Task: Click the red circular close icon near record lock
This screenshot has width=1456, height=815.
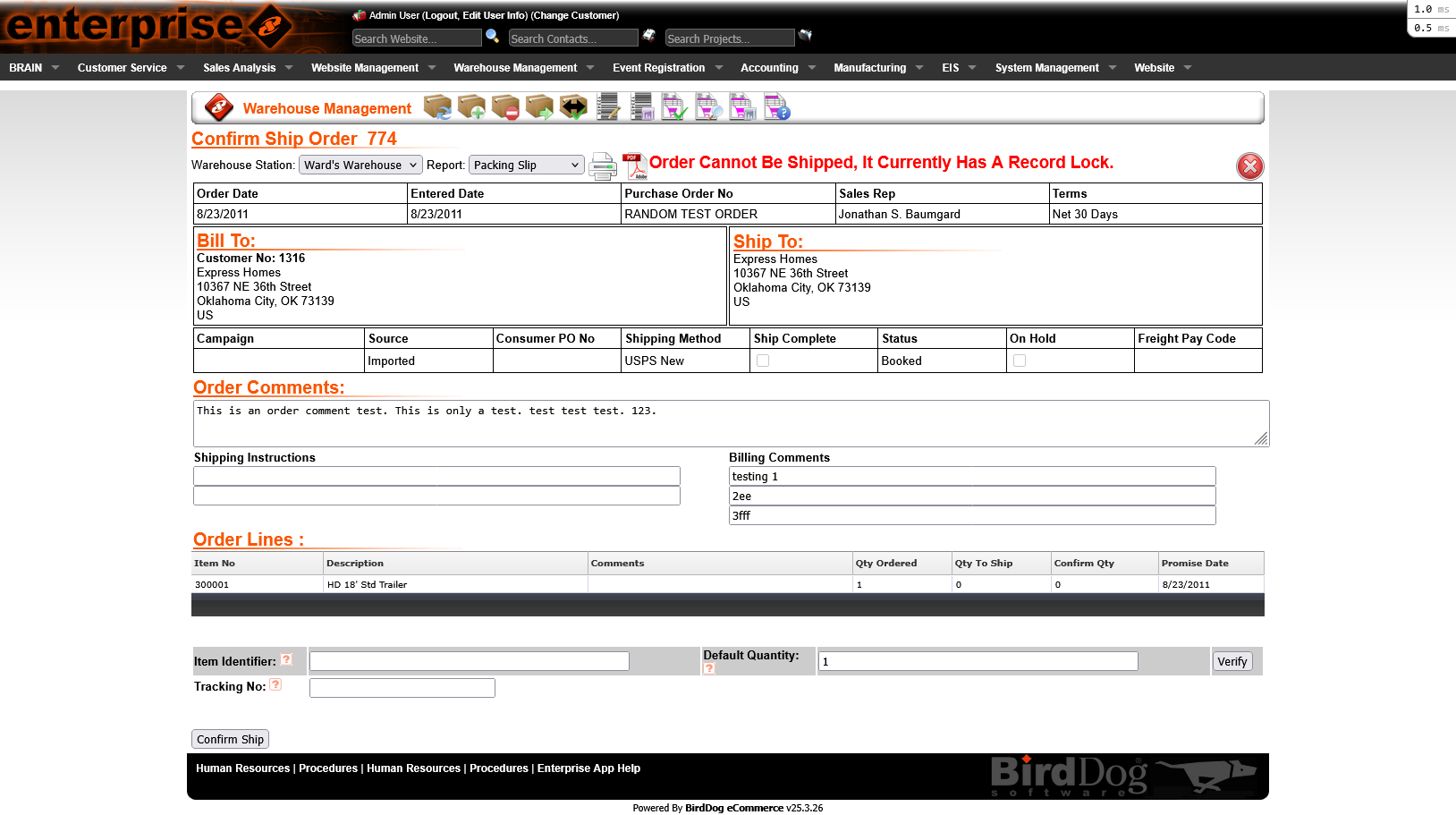Action: pyautogui.click(x=1249, y=166)
